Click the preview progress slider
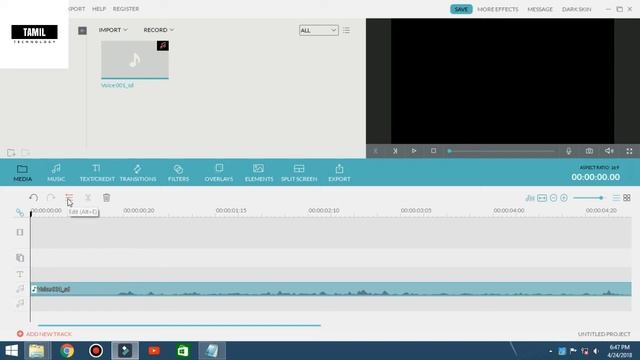Viewport: 640px width, 360px height. click(501, 151)
